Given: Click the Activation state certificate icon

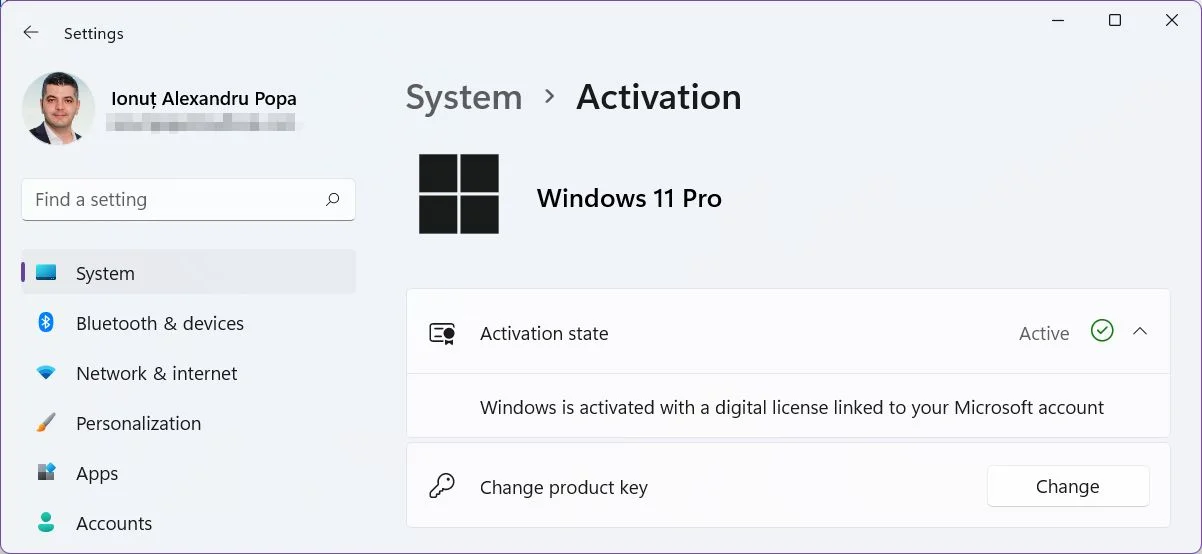Looking at the screenshot, I should point(442,334).
